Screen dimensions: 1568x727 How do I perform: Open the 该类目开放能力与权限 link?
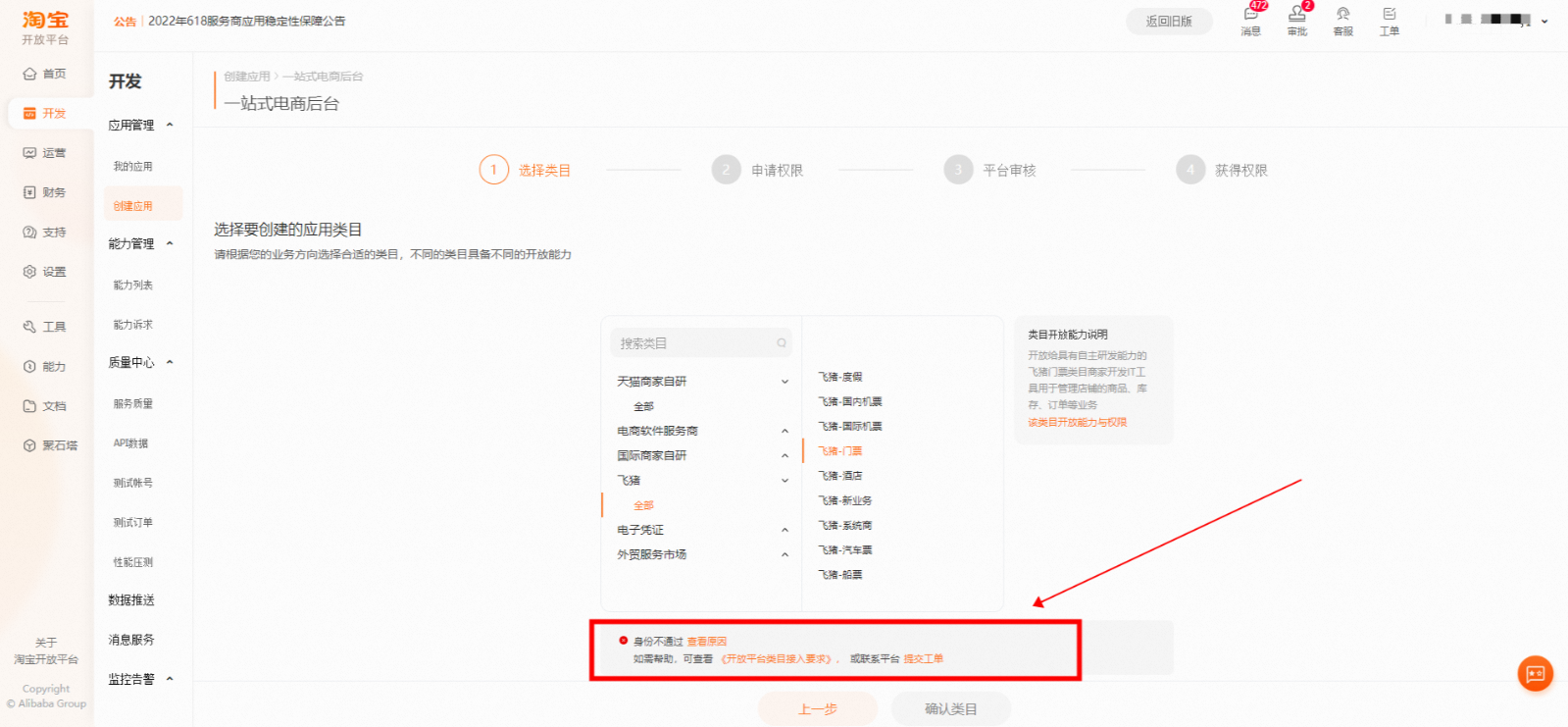click(x=1077, y=423)
